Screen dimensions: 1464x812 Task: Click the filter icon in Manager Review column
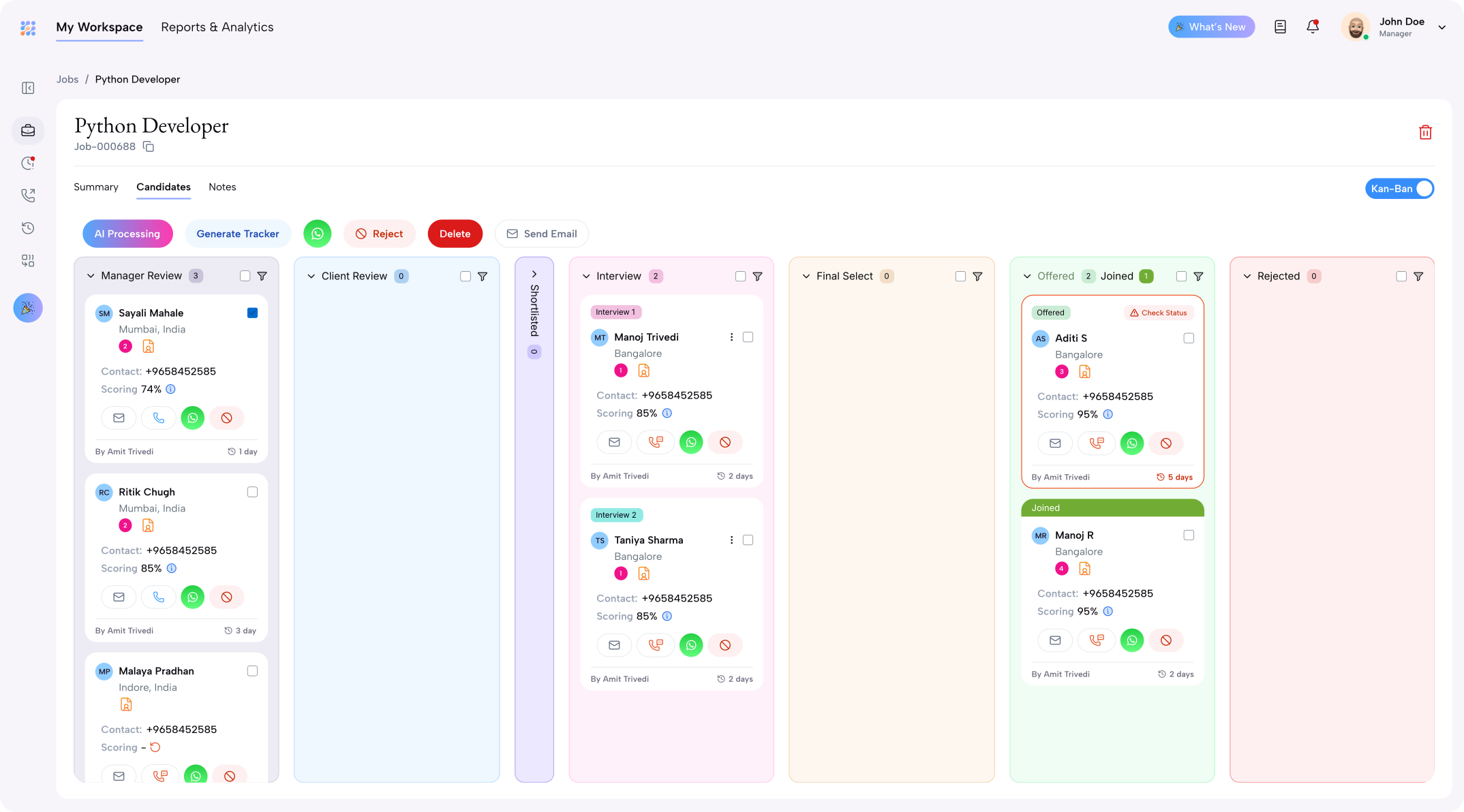262,276
